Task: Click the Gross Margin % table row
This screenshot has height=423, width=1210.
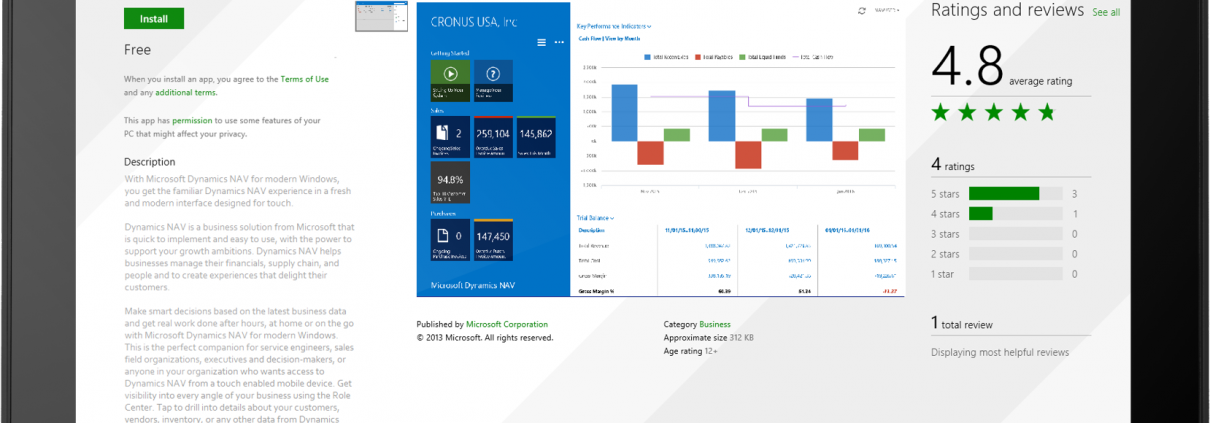Action: coord(739,291)
